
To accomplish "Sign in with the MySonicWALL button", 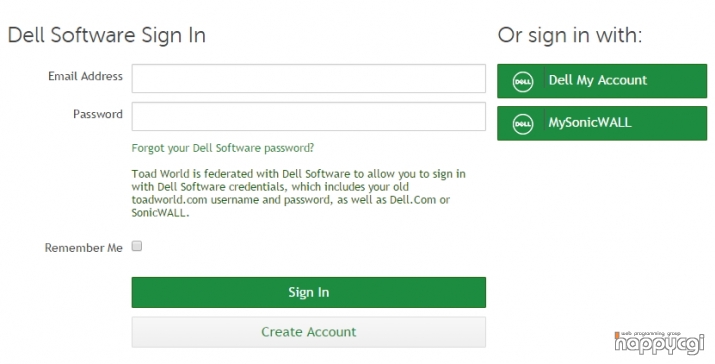I will click(602, 123).
